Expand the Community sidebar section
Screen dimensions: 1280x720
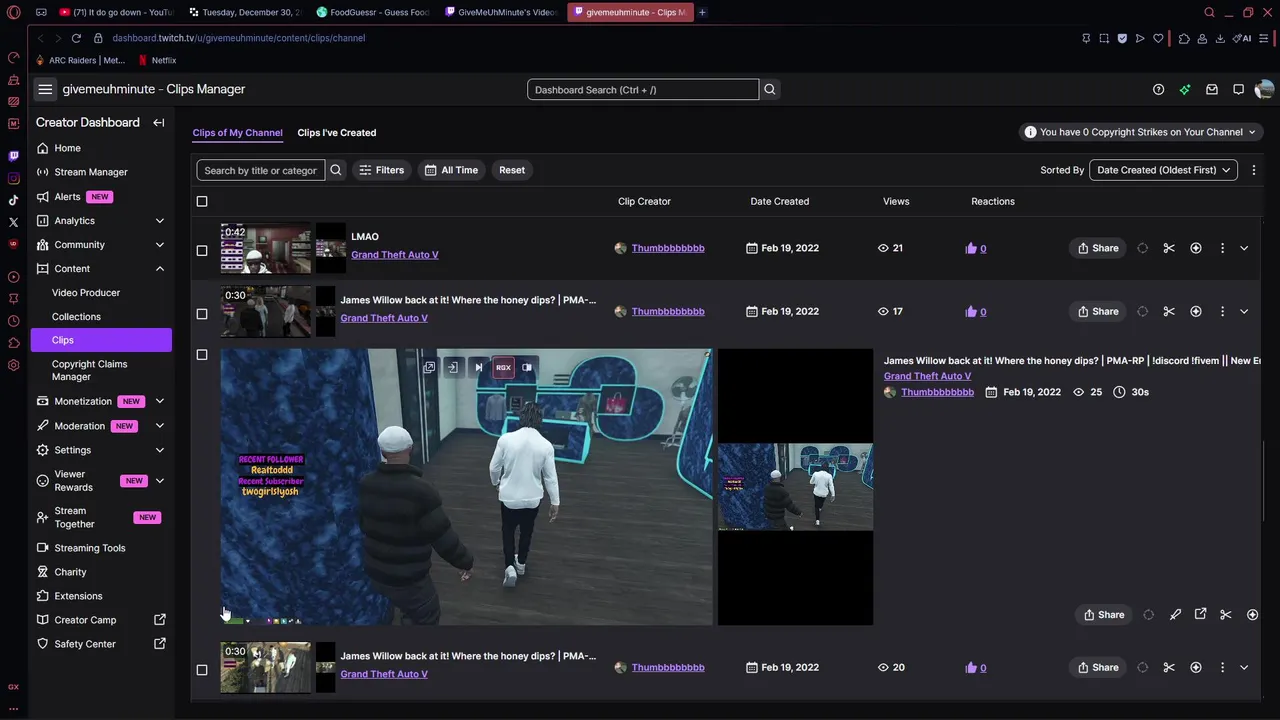coord(160,244)
